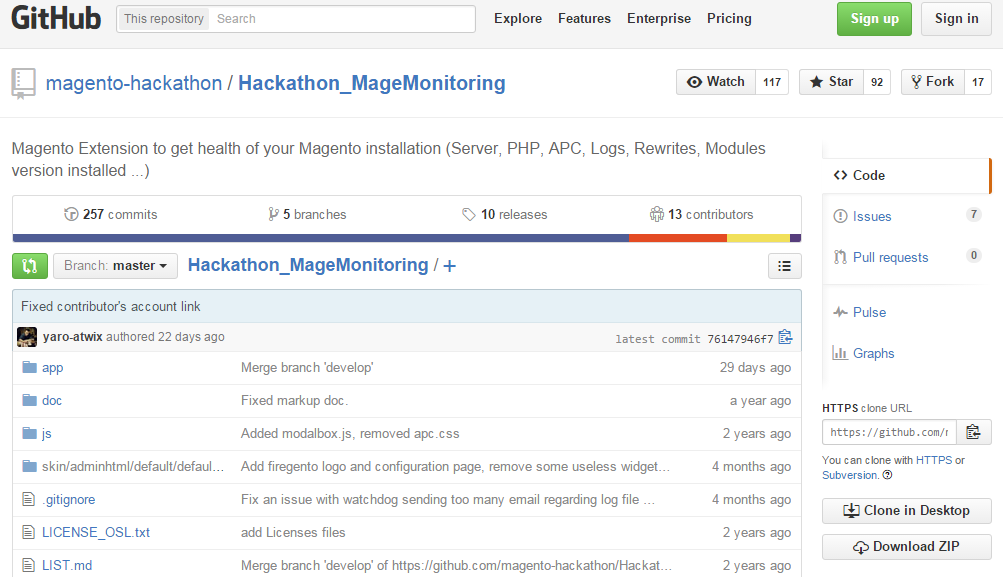Open the Hackathon_MageMonitoring breadcrumb path link

pyautogui.click(x=308, y=265)
